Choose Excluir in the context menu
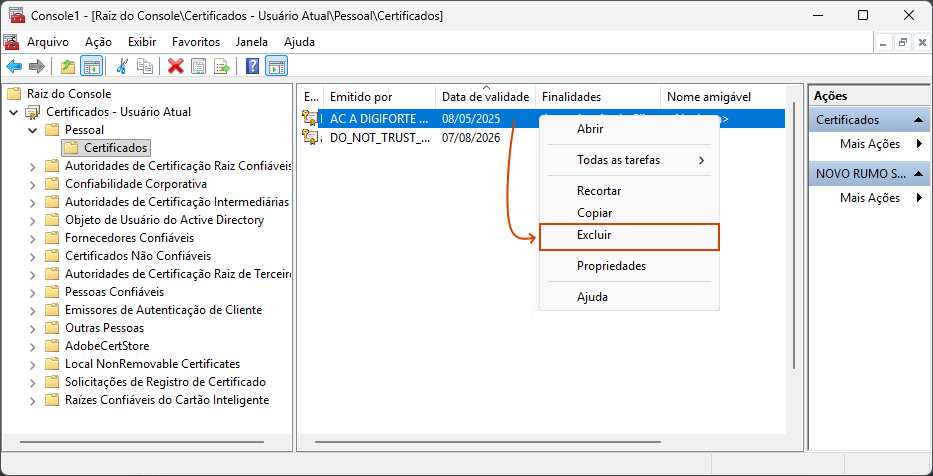The image size is (933, 476). (x=594, y=236)
